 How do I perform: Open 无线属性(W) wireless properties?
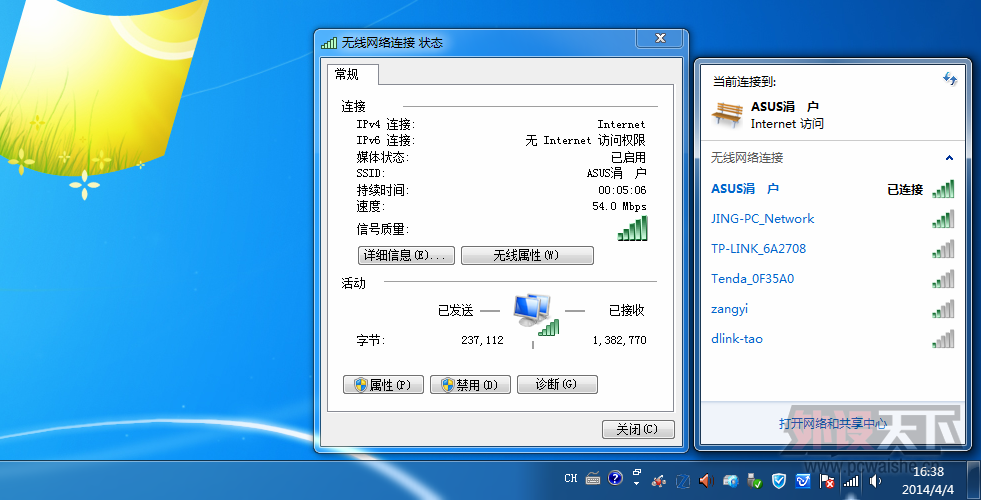click(x=527, y=255)
